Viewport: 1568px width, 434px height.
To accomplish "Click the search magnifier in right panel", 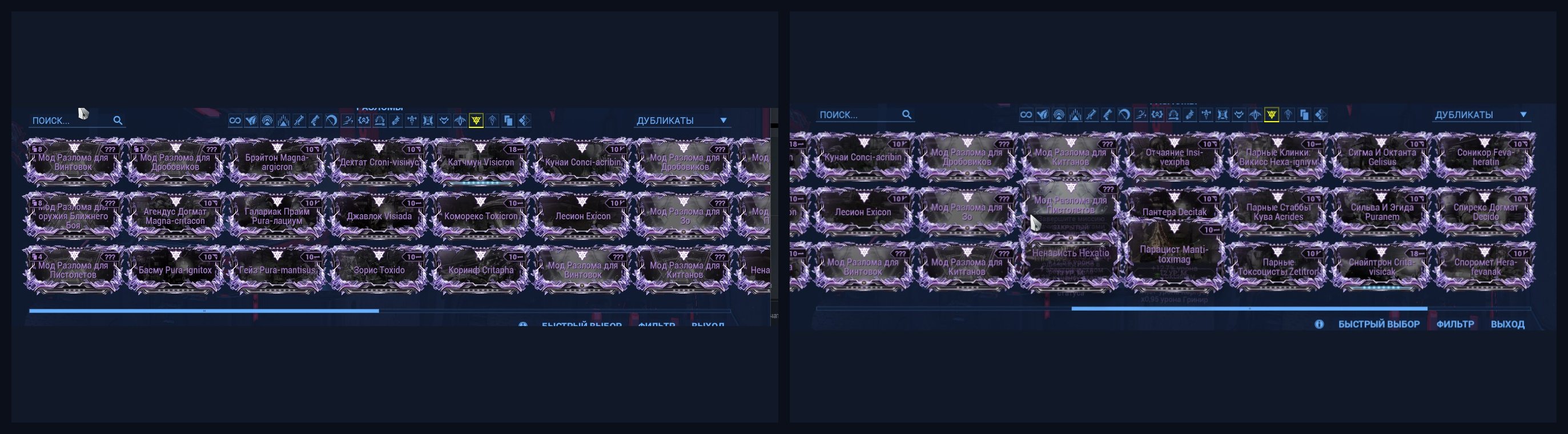I will point(907,114).
